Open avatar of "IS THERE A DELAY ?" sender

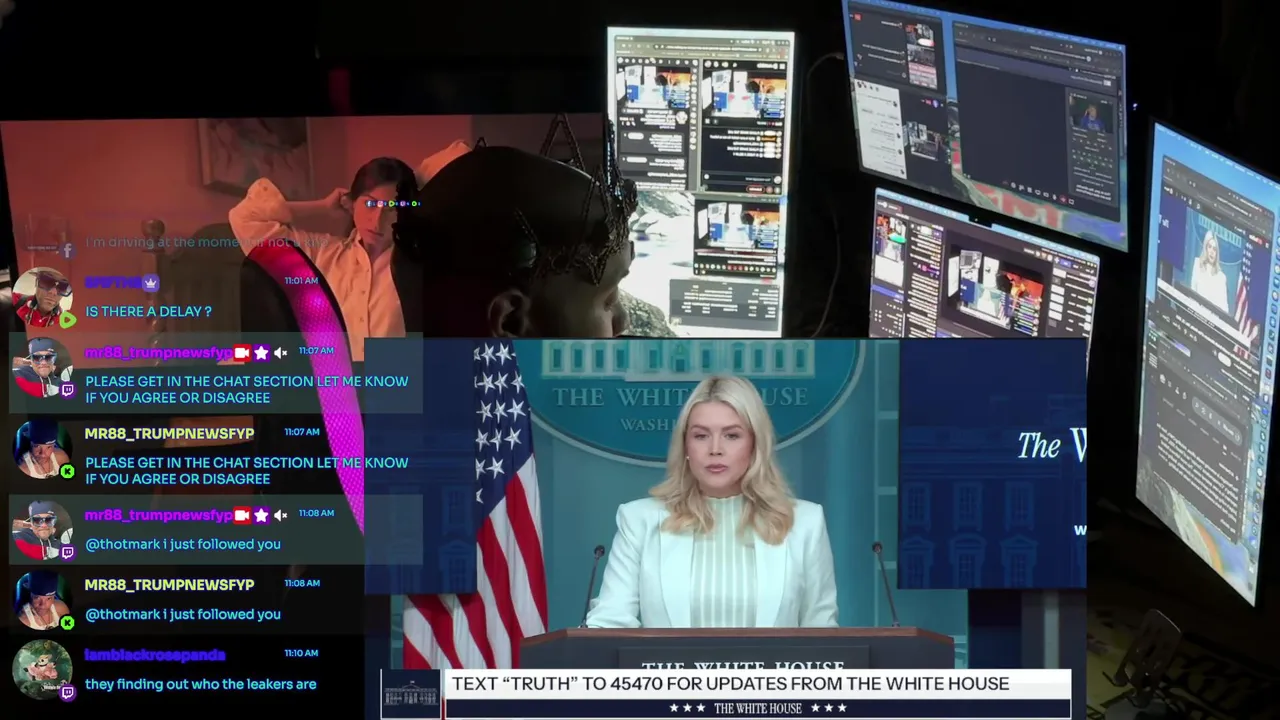click(40, 298)
